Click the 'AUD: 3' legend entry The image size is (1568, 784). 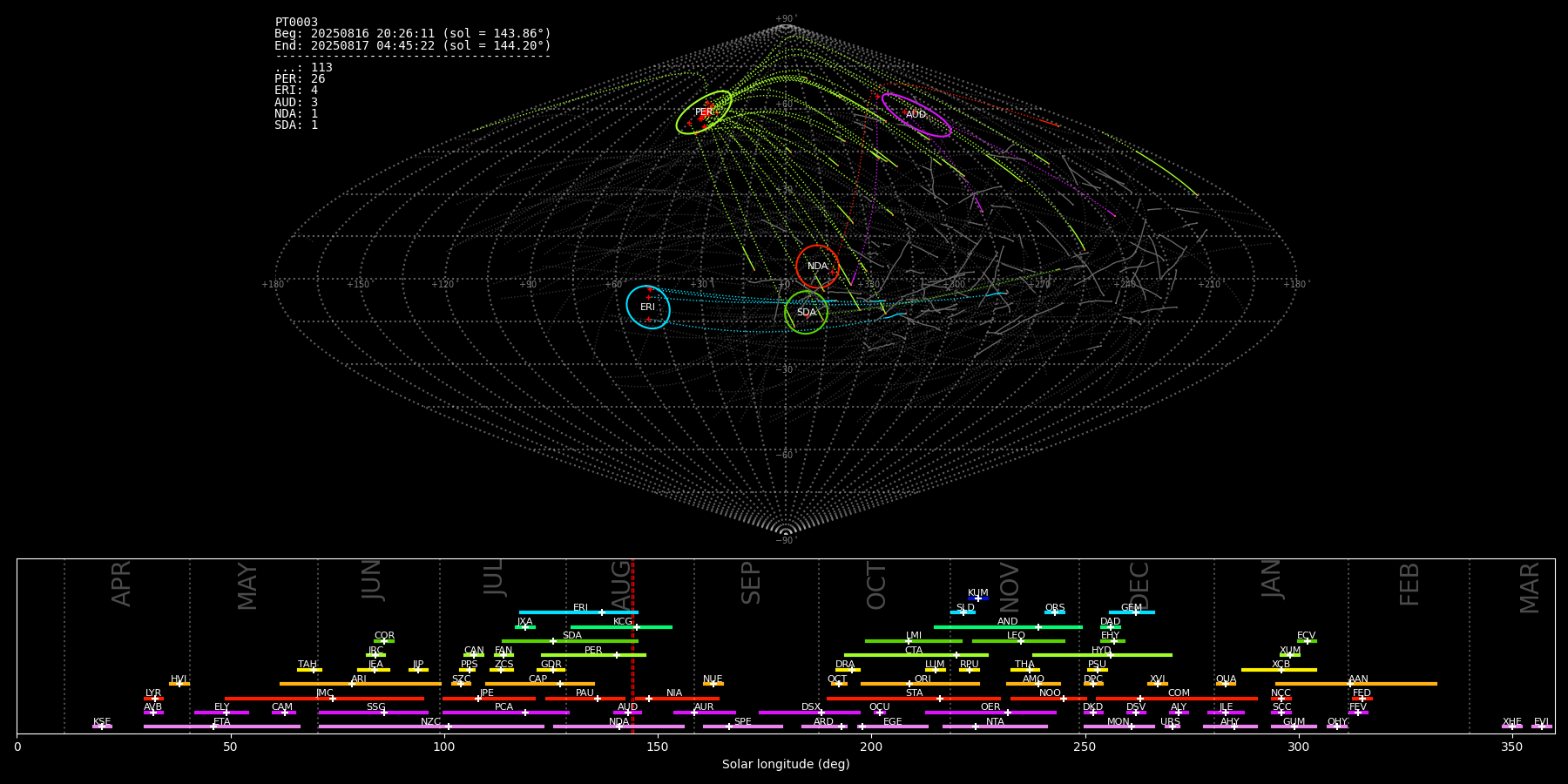click(x=296, y=102)
